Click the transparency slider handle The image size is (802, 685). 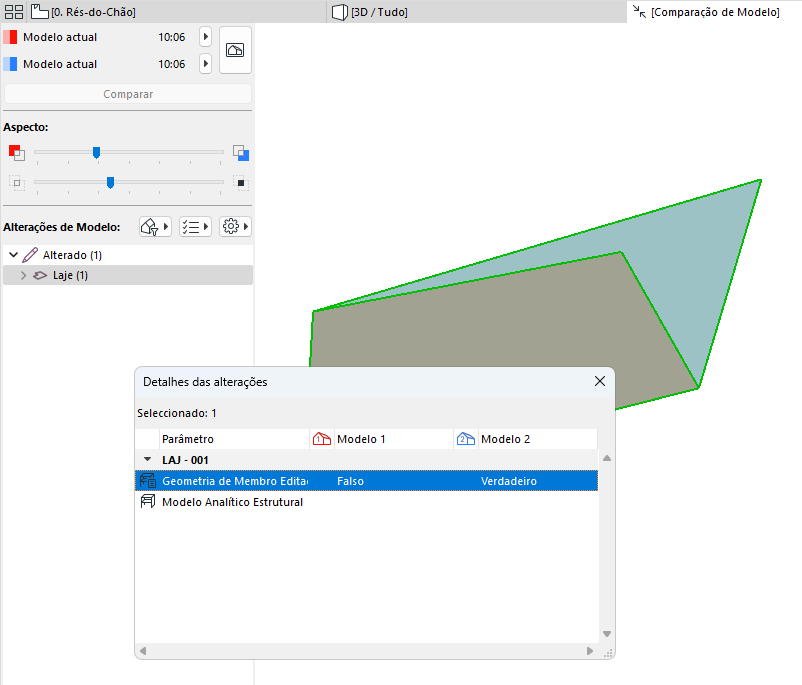(110, 182)
